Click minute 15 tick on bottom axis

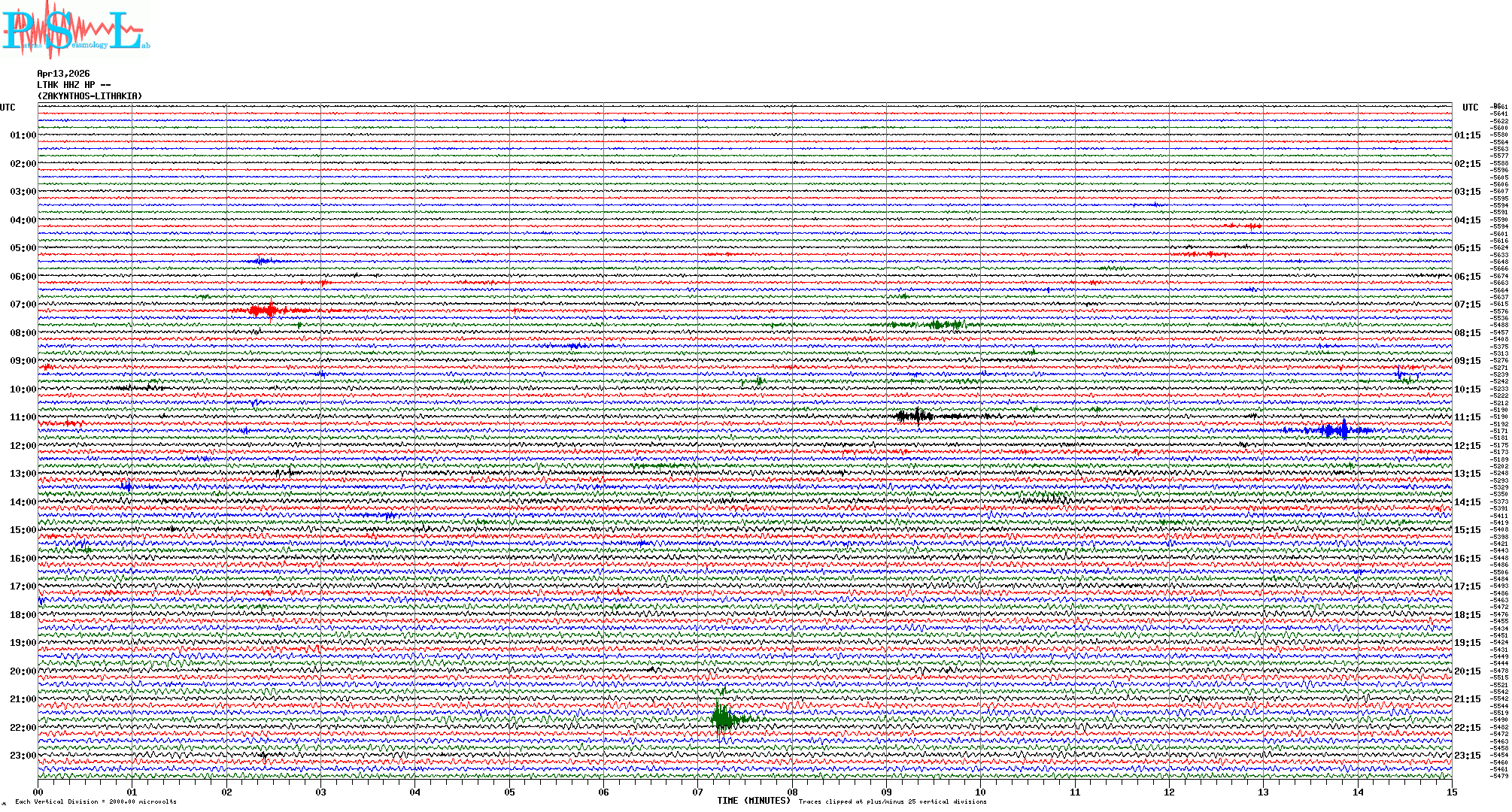(x=1451, y=792)
